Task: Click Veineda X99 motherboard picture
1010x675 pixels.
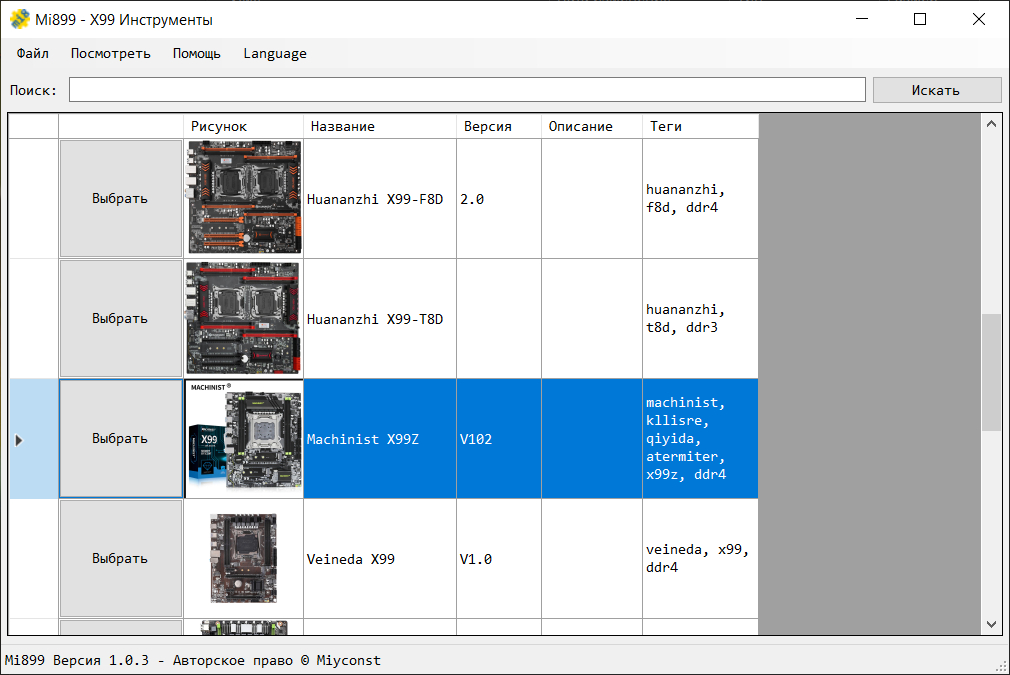Action: [243, 558]
